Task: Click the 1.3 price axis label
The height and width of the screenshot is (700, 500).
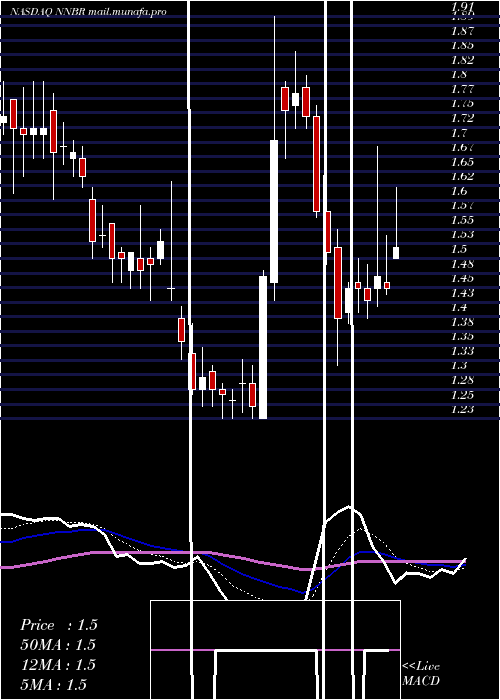Action: [x=459, y=365]
